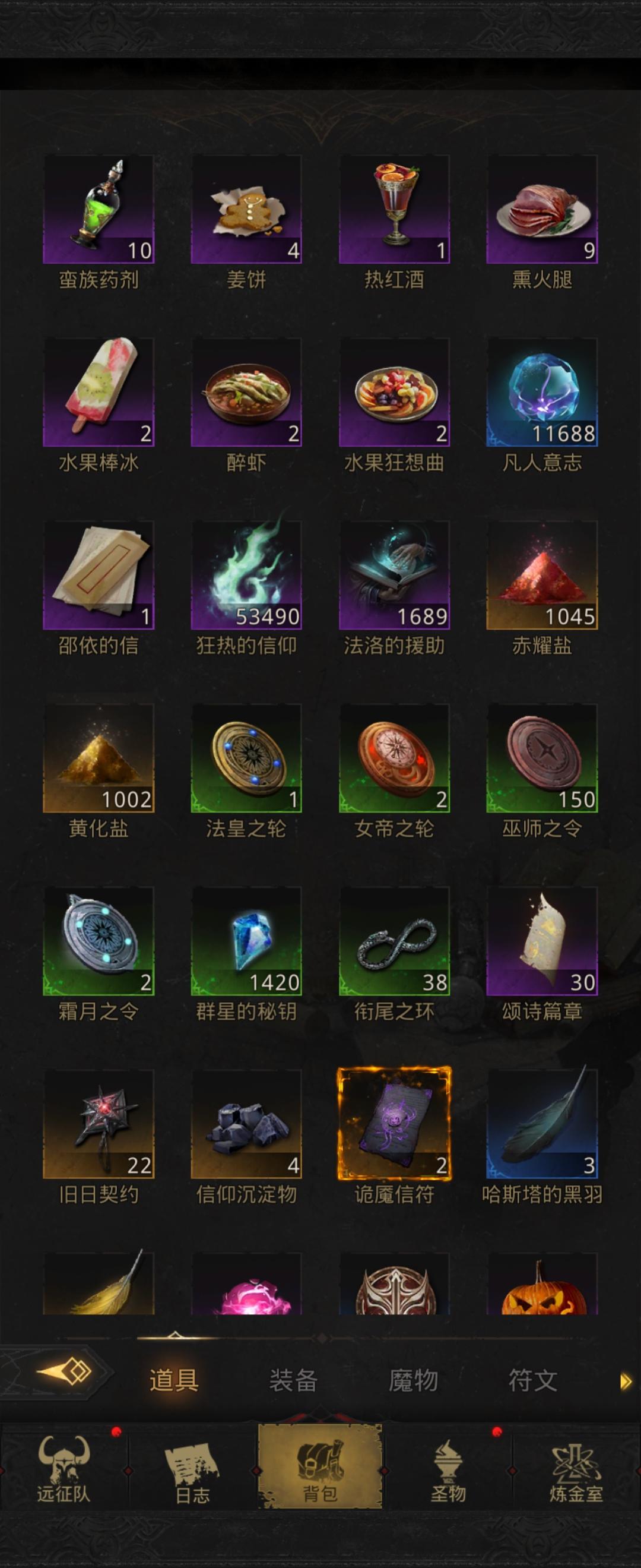Open the 狂热的信仰 green flame item
Image resolution: width=641 pixels, height=1568 pixels.
246,575
